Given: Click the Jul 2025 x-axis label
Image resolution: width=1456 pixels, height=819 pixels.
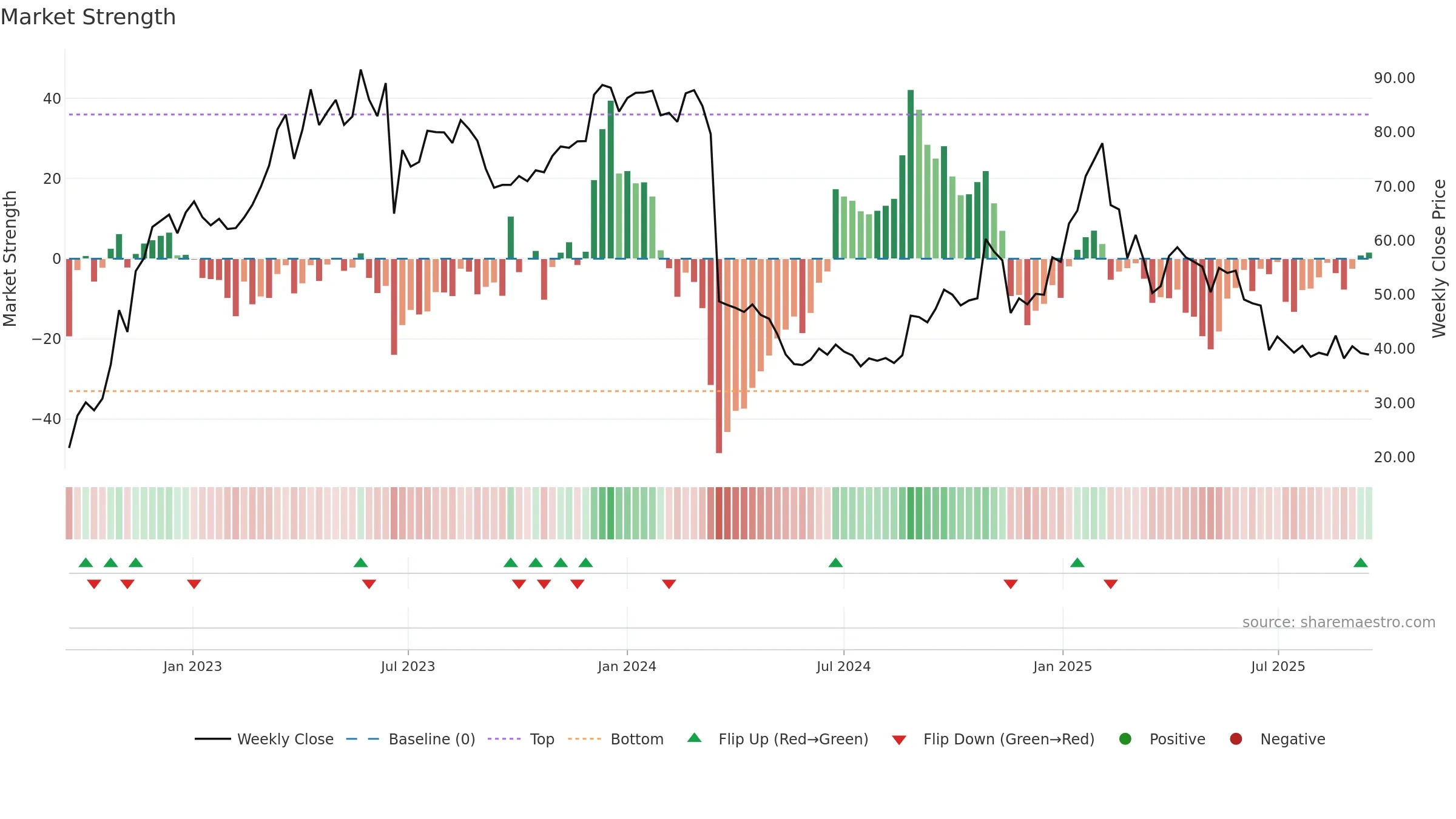Looking at the screenshot, I should pos(1278,666).
